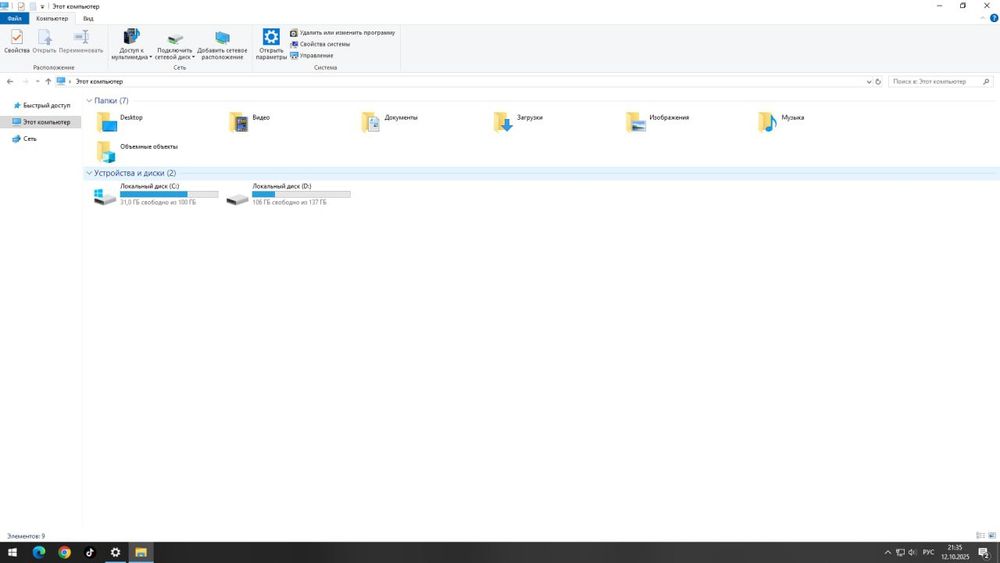The height and width of the screenshot is (563, 1000).
Task: Open the Файл tab
Action: pos(15,18)
